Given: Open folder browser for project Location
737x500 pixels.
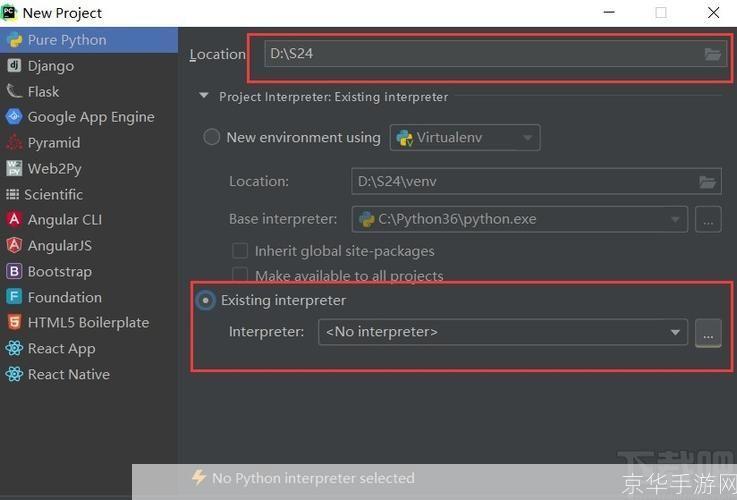Looking at the screenshot, I should [712, 54].
